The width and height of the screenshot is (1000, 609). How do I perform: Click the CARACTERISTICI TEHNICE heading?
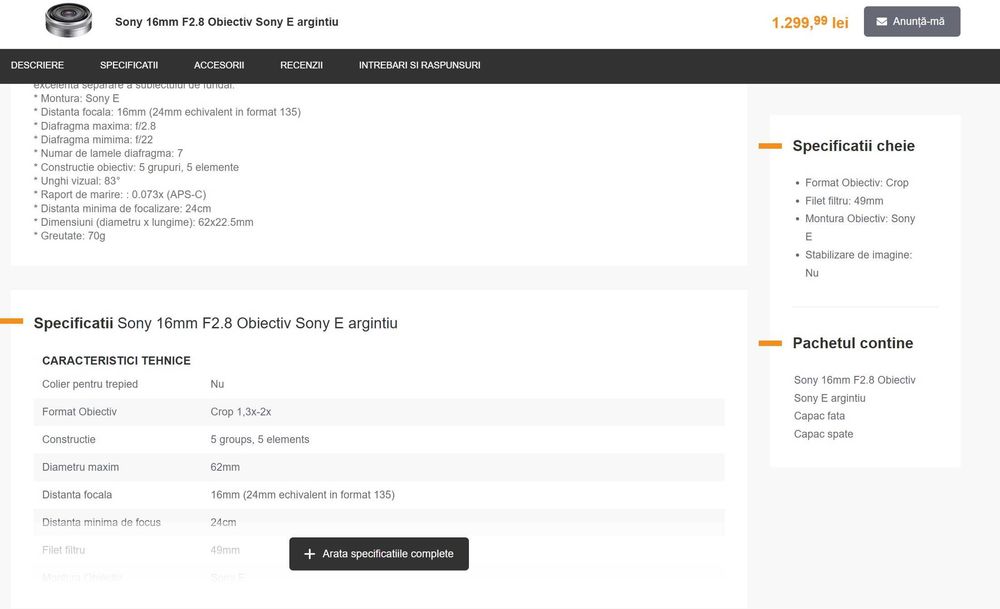click(116, 361)
